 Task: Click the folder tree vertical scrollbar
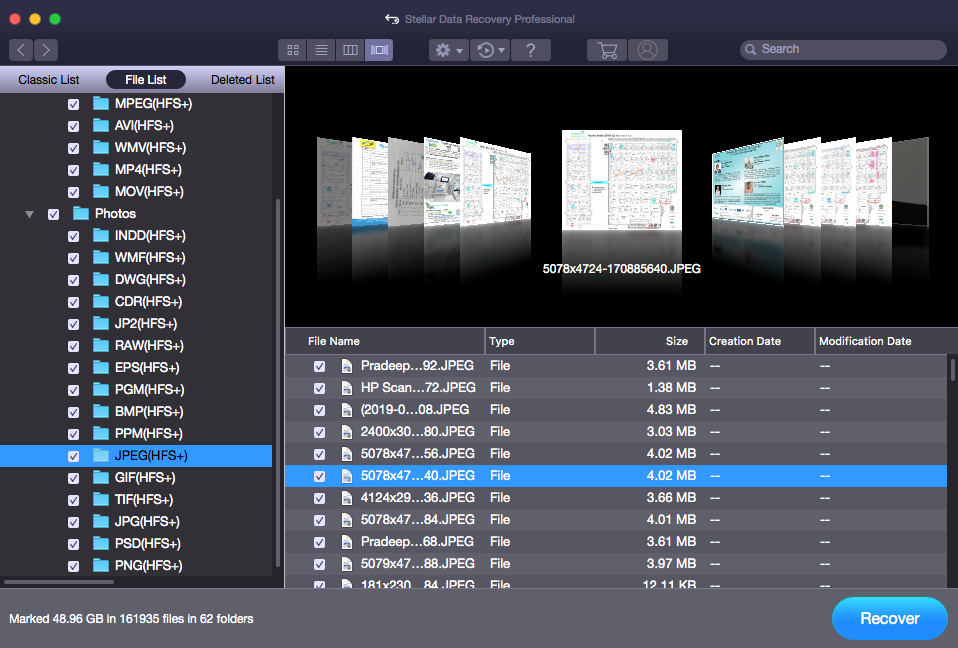click(278, 380)
